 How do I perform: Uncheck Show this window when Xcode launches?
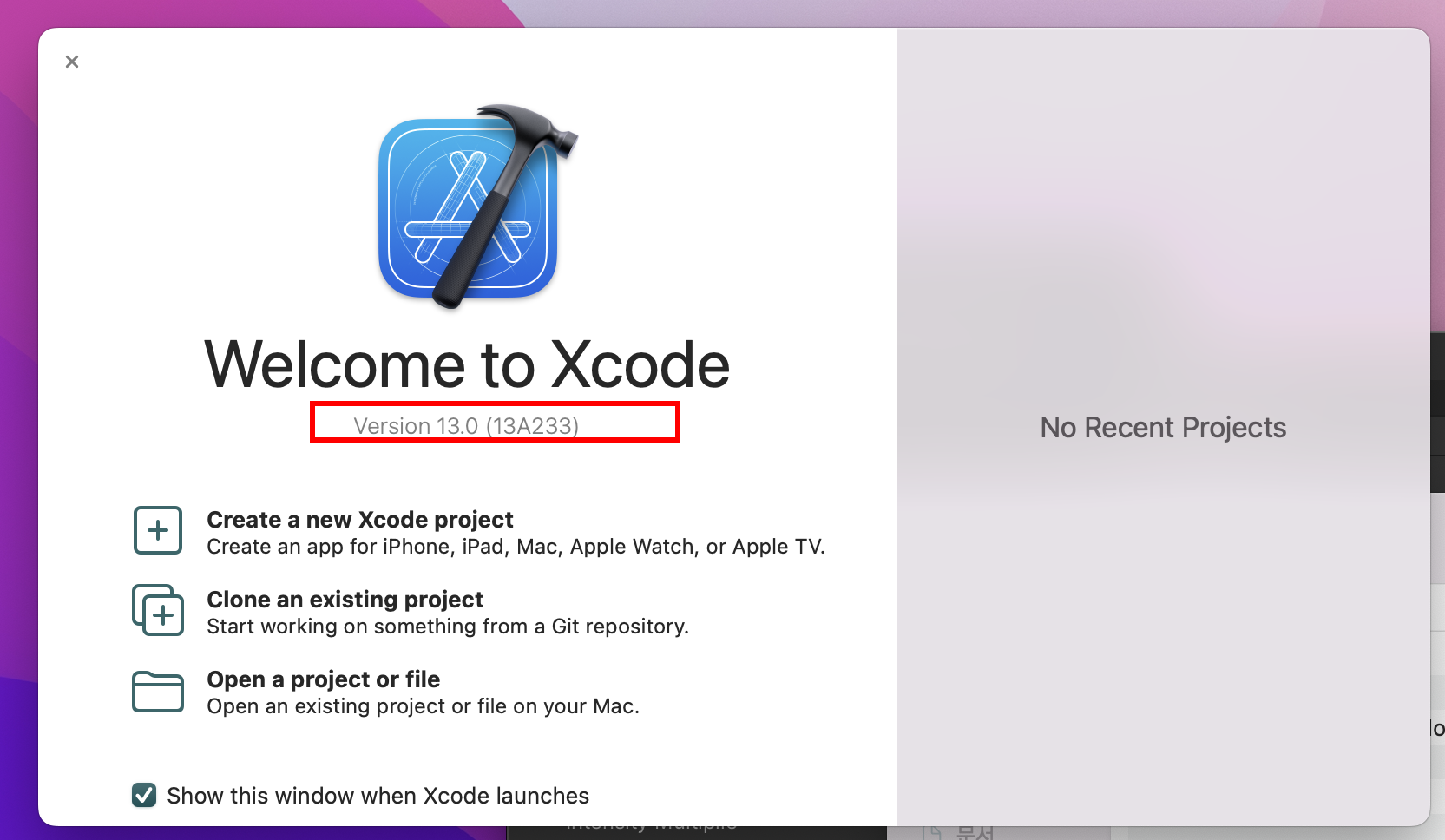click(x=144, y=795)
